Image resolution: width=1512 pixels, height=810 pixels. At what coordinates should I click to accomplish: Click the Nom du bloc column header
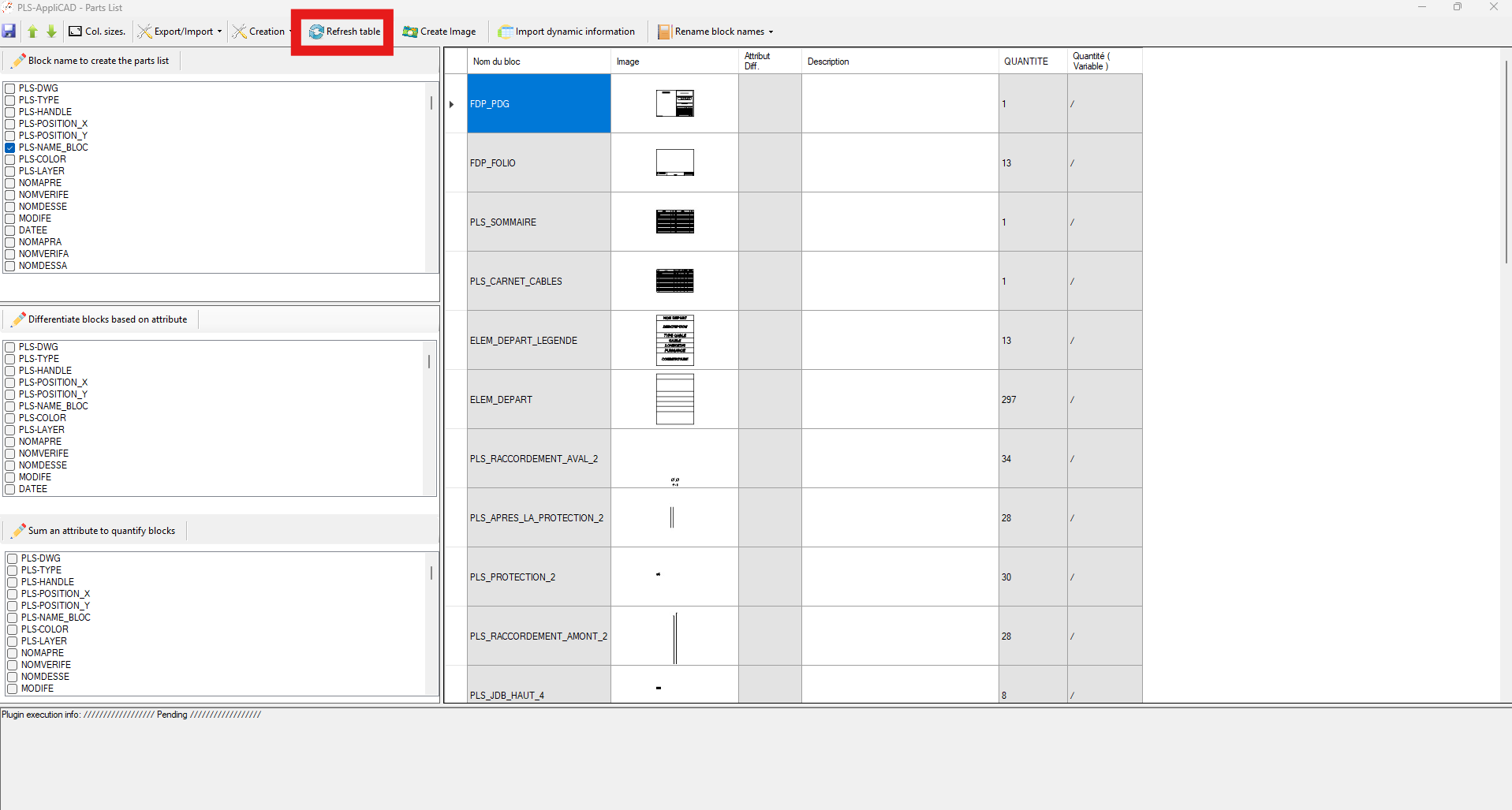coord(497,62)
